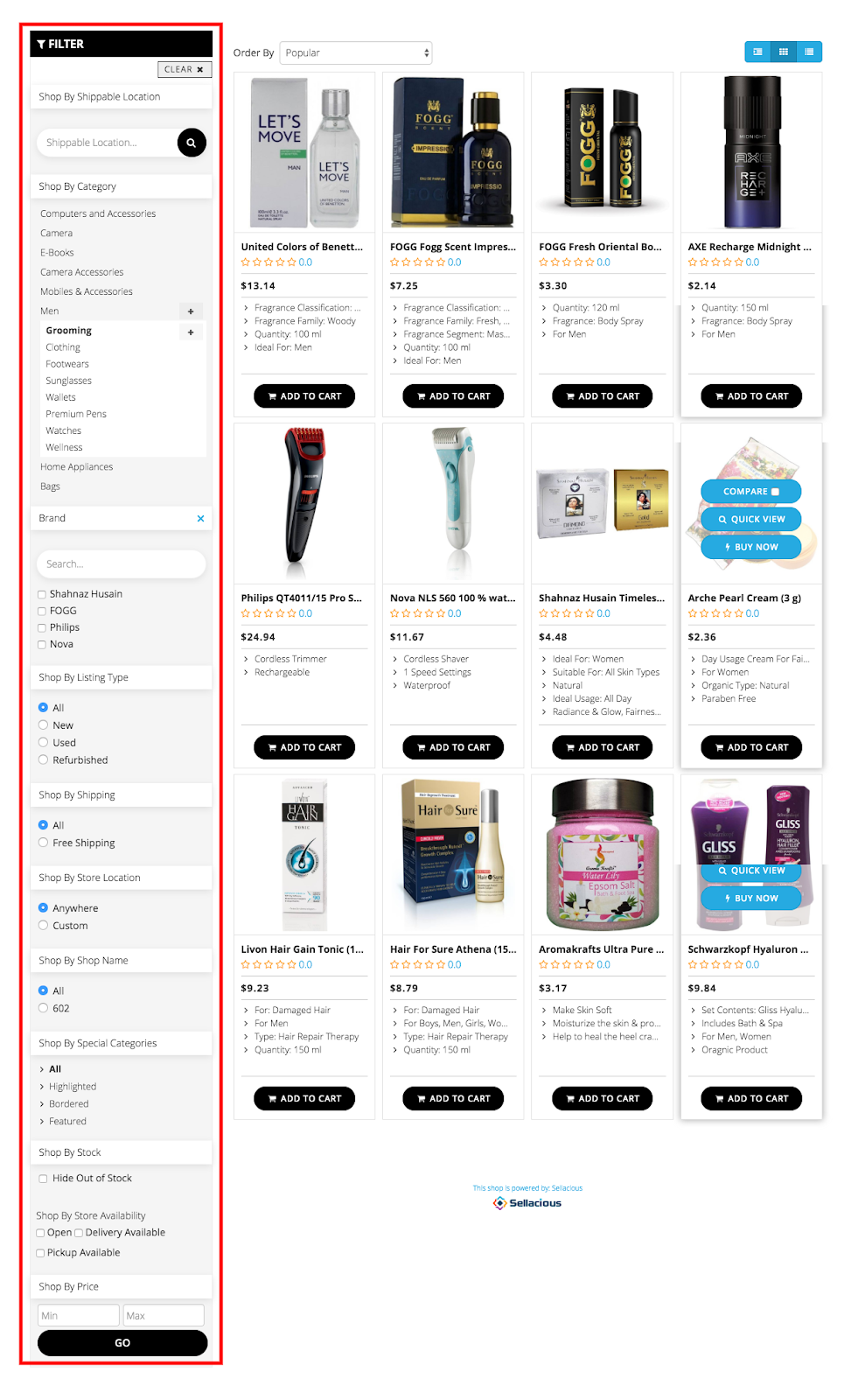This screenshot has height=1400, width=851.
Task: Add Nova NLS 560 to cart
Action: click(x=453, y=747)
